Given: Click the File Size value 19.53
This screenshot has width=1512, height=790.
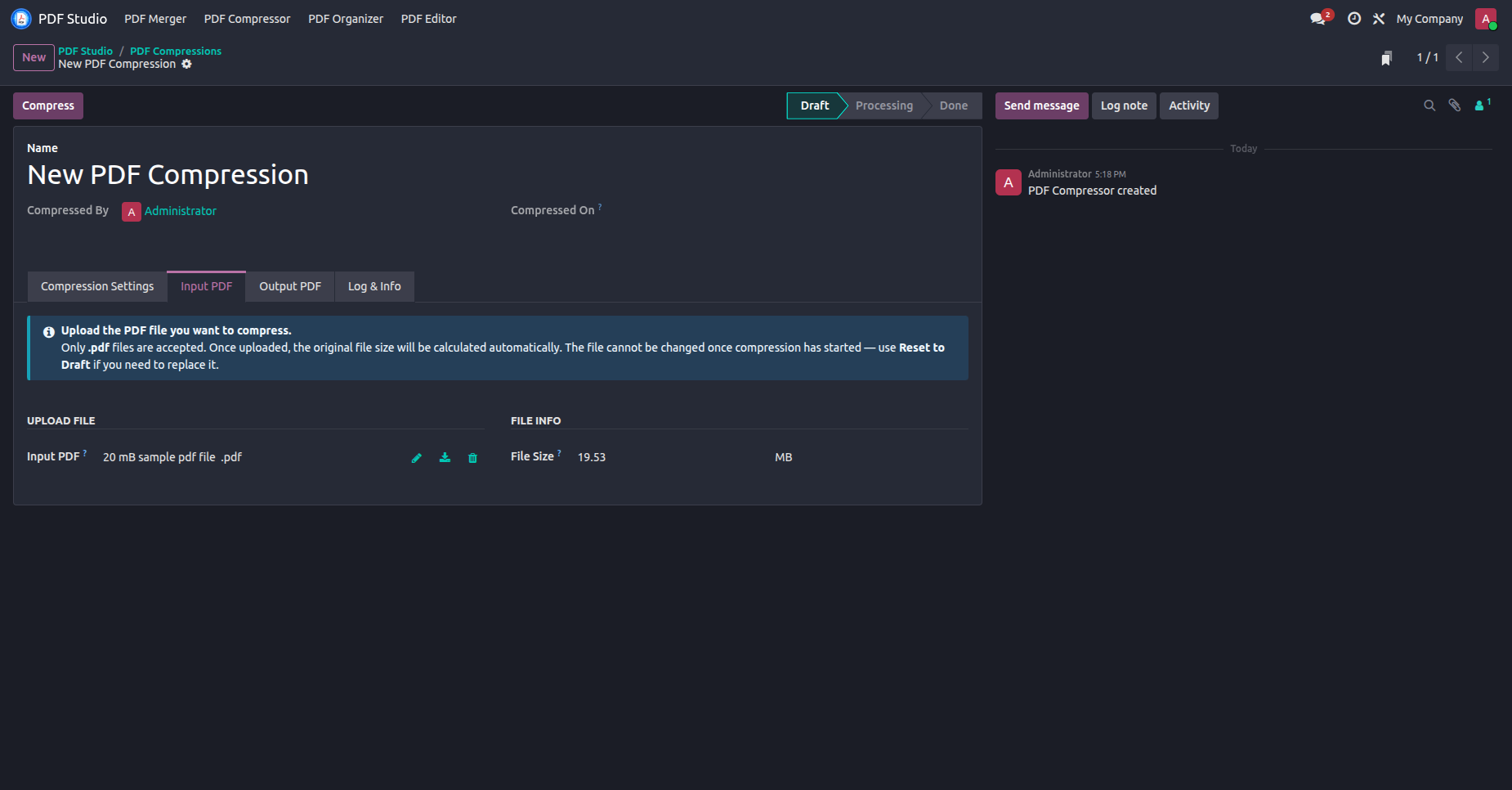Looking at the screenshot, I should (592, 457).
